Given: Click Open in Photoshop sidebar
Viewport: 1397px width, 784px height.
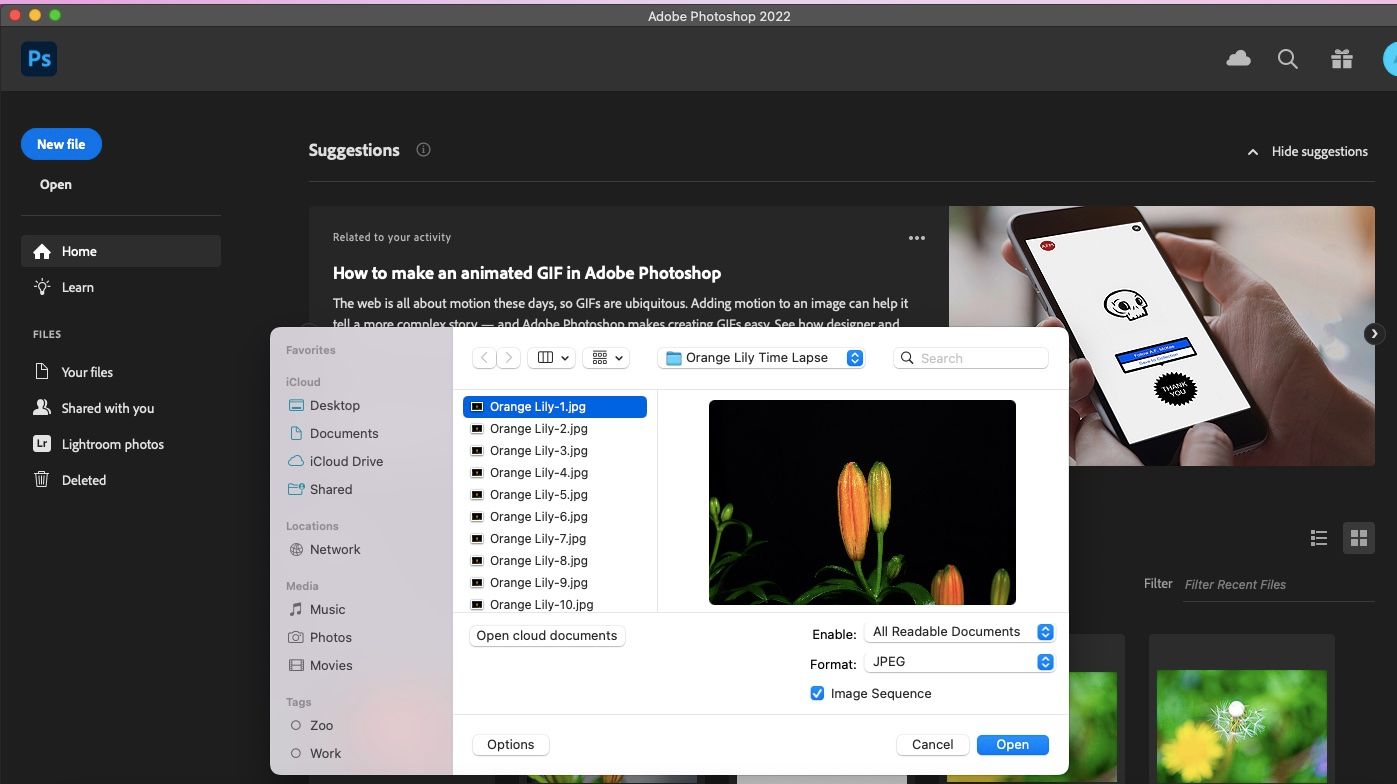Looking at the screenshot, I should coord(56,184).
